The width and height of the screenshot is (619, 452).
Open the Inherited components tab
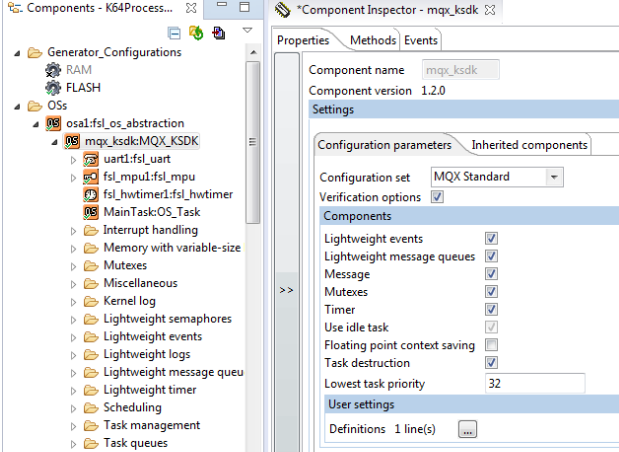click(x=529, y=145)
